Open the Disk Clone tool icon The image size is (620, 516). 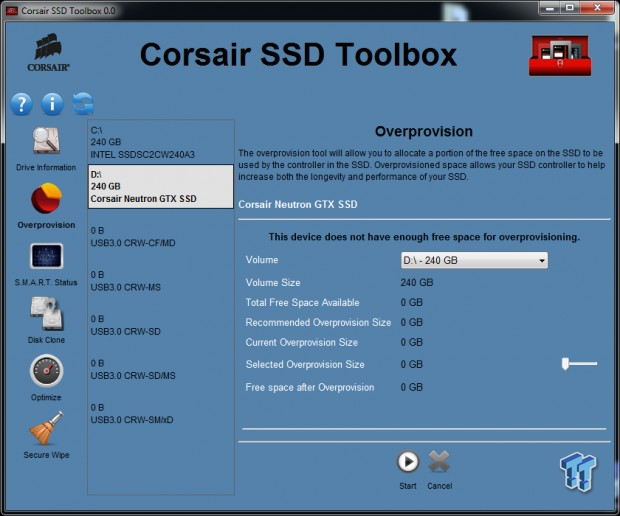47,314
